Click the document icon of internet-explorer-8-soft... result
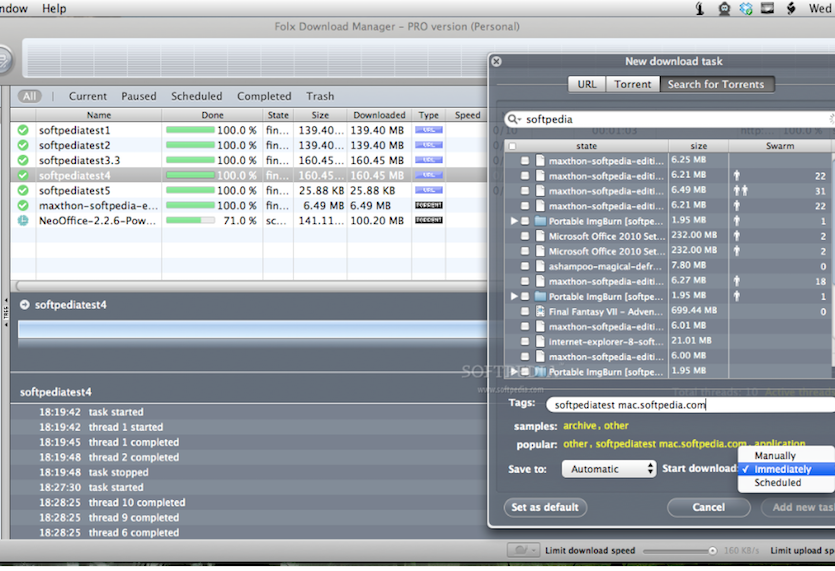 pos(540,341)
